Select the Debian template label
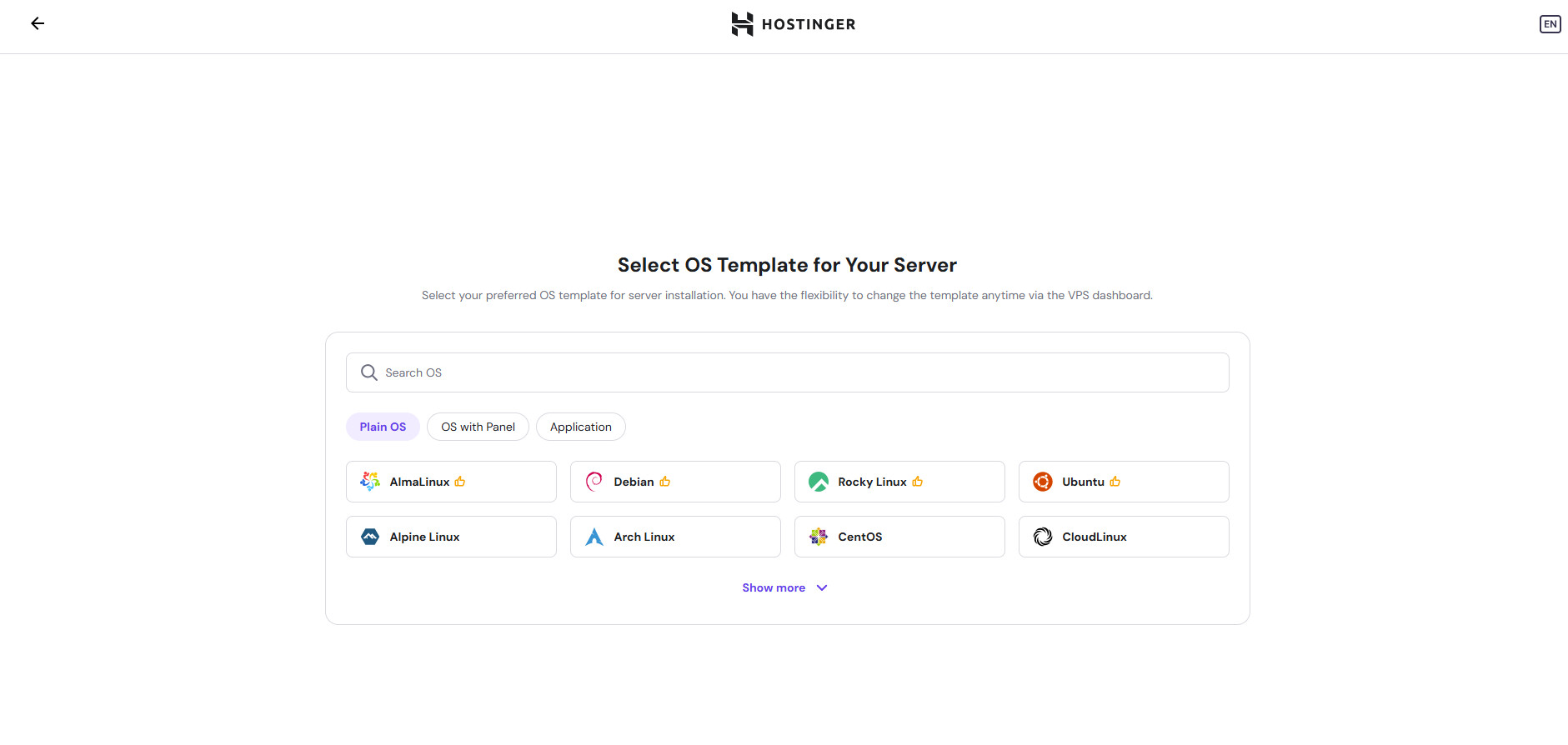 pyautogui.click(x=634, y=482)
